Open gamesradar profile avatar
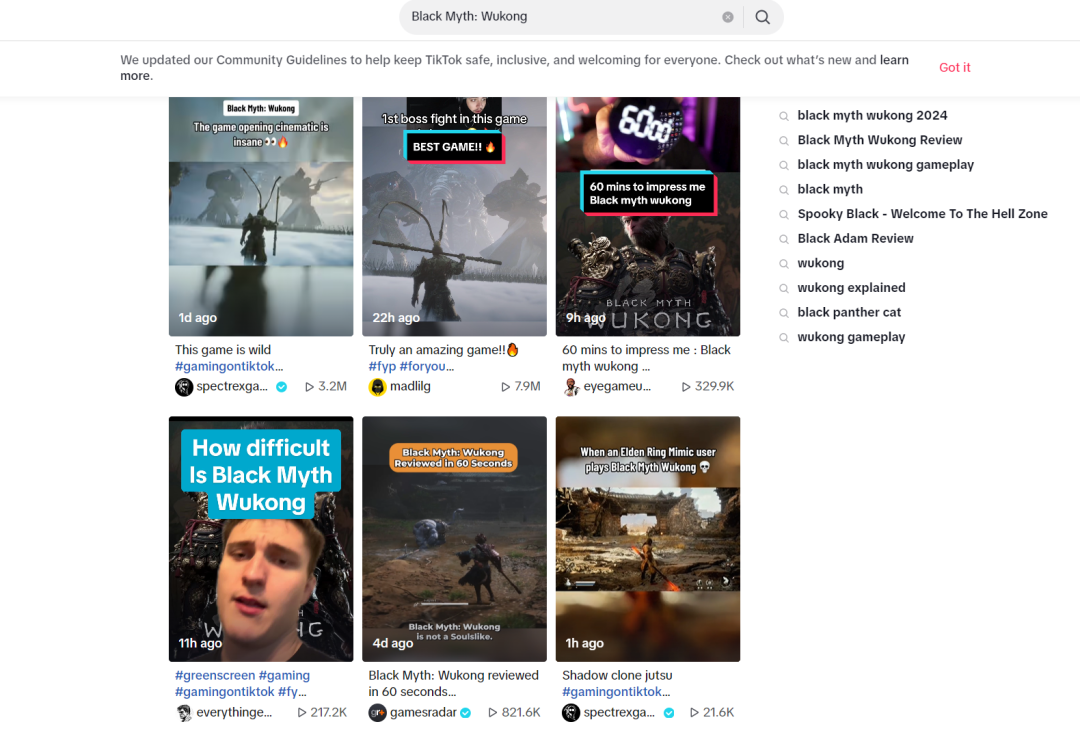This screenshot has width=1080, height=735. tap(377, 713)
